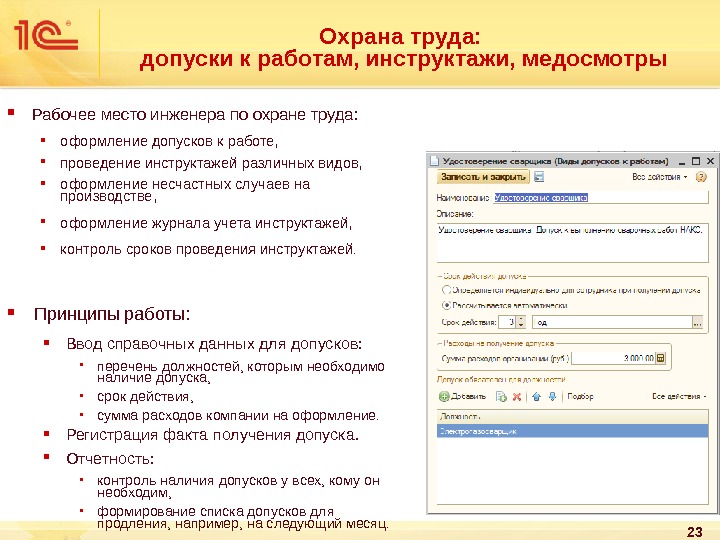Click the '...' select button of period field
Image resolution: width=720 pixels, height=540 pixels.
[x=697, y=322]
